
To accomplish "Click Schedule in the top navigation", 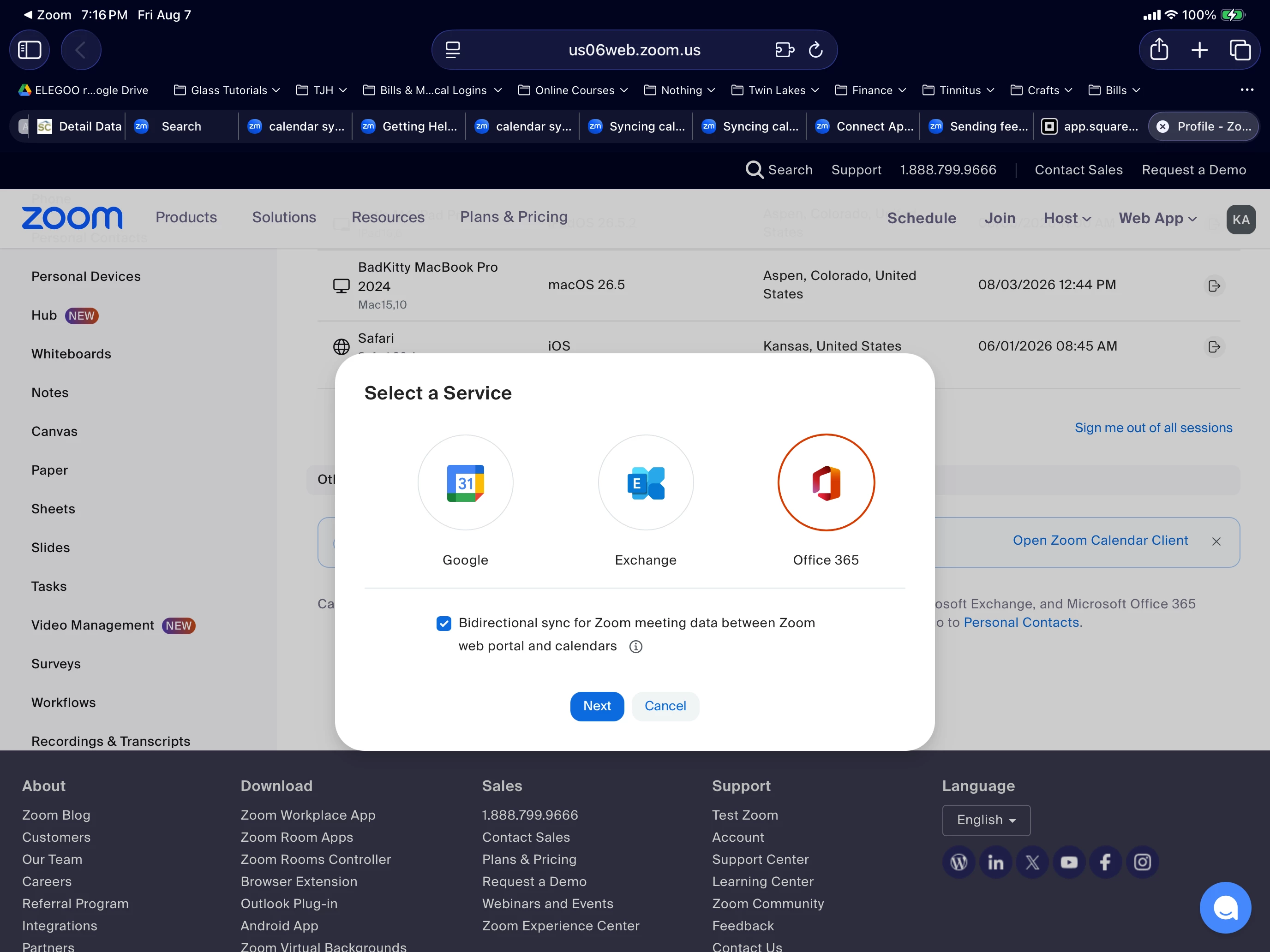I will (922, 219).
